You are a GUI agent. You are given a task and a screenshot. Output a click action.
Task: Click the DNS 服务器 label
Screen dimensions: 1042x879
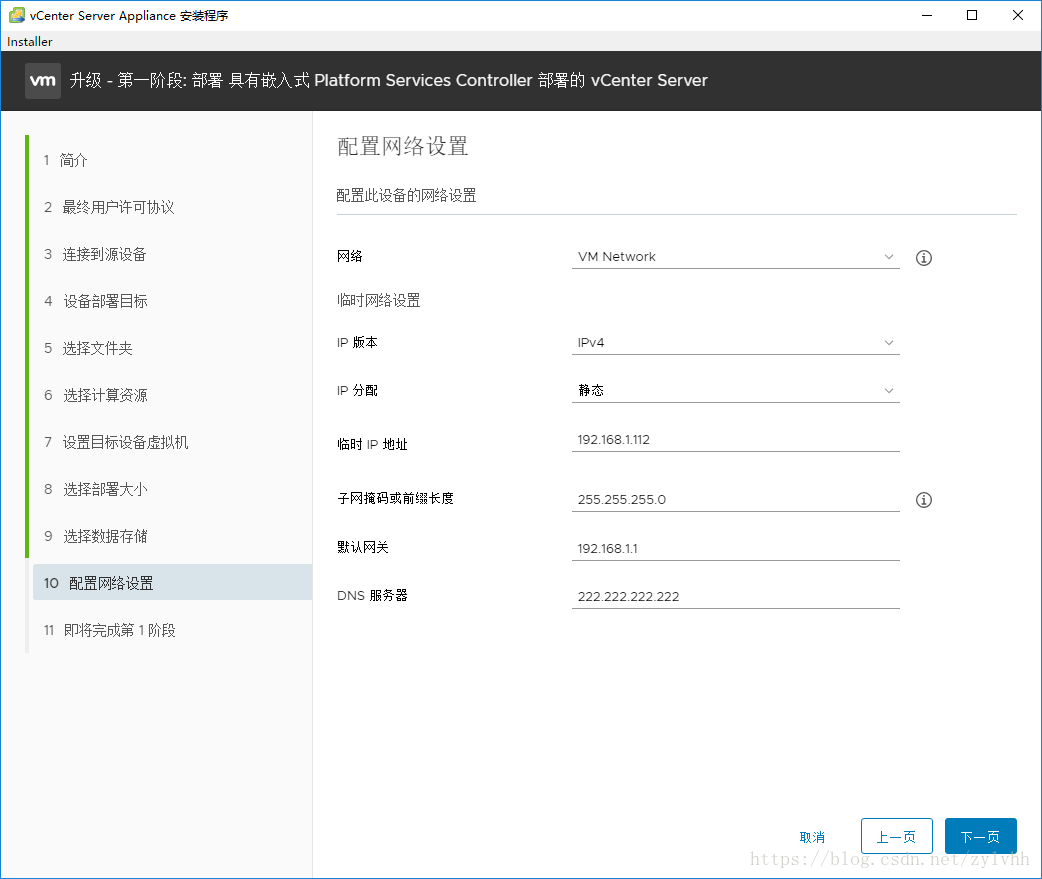coord(372,595)
